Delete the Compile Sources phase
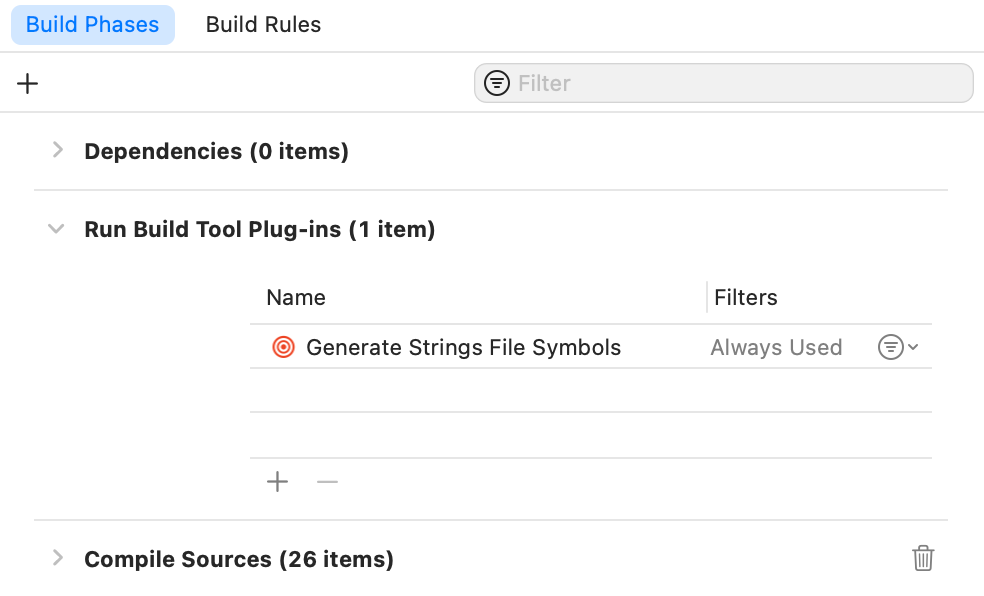 (x=923, y=558)
